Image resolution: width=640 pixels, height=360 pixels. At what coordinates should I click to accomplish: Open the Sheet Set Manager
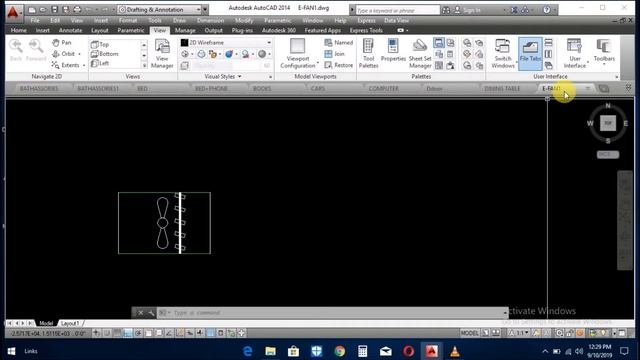(420, 54)
